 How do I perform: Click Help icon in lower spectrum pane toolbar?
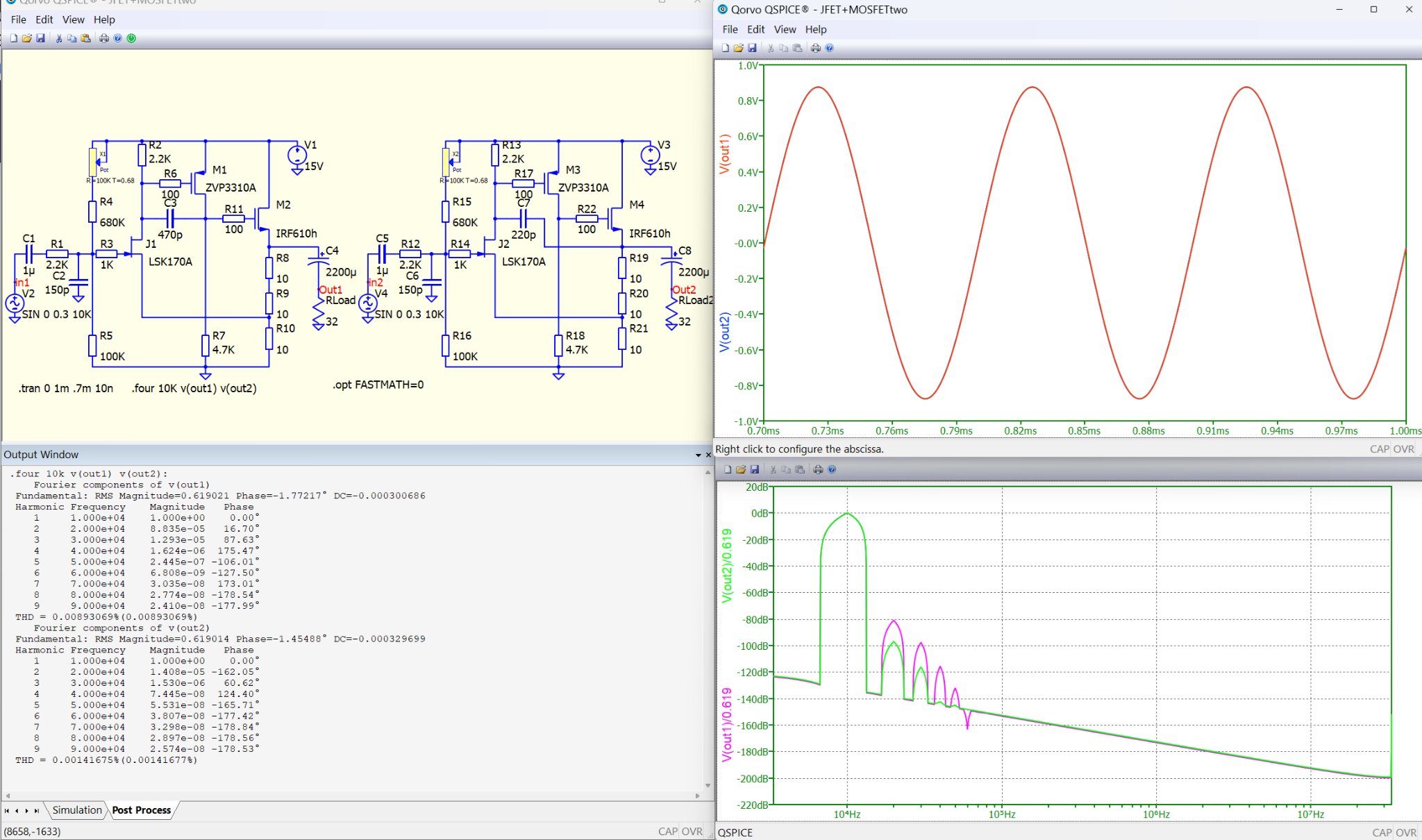click(832, 469)
